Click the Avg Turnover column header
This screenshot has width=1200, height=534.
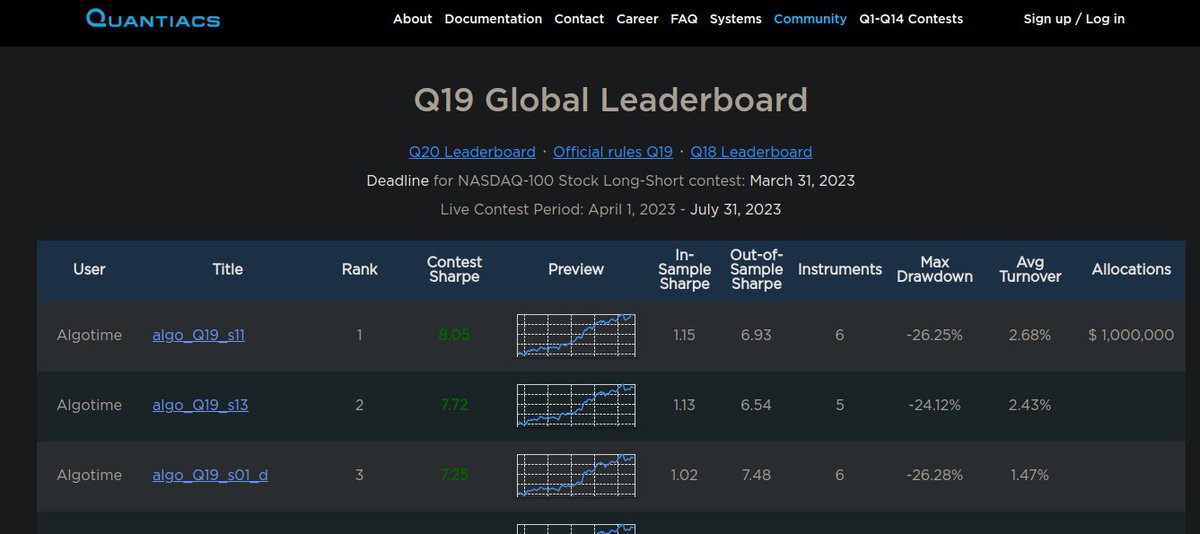tap(1030, 269)
